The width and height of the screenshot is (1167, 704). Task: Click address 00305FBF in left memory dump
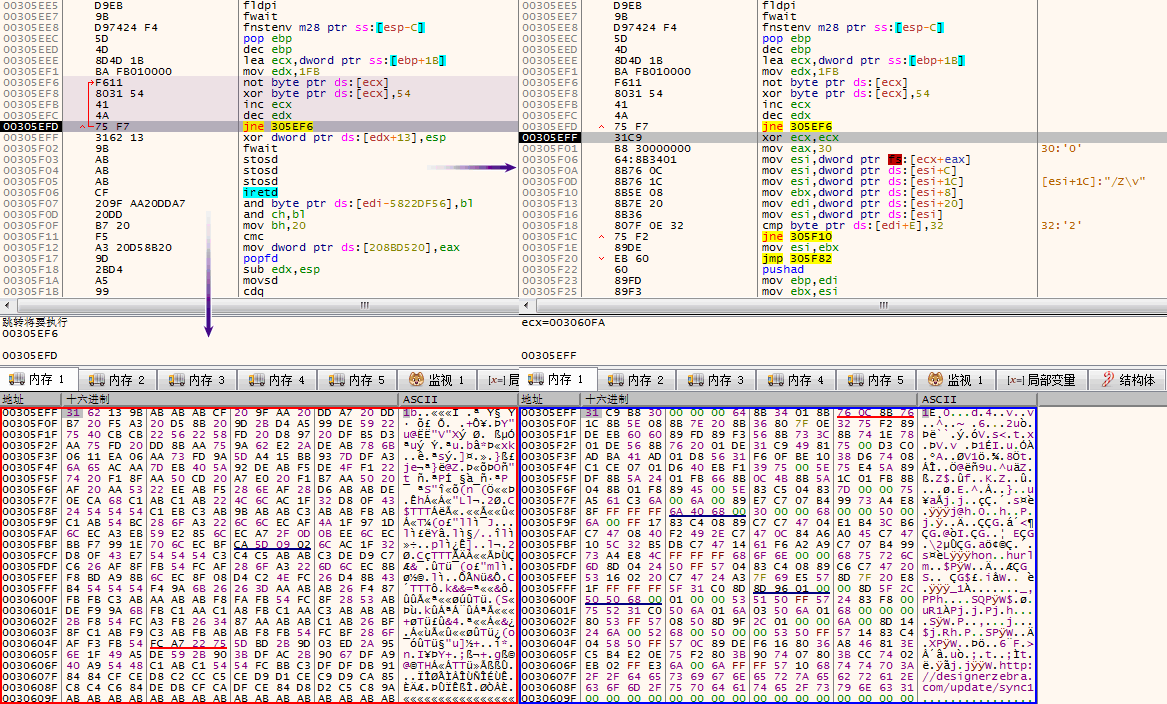(30, 545)
